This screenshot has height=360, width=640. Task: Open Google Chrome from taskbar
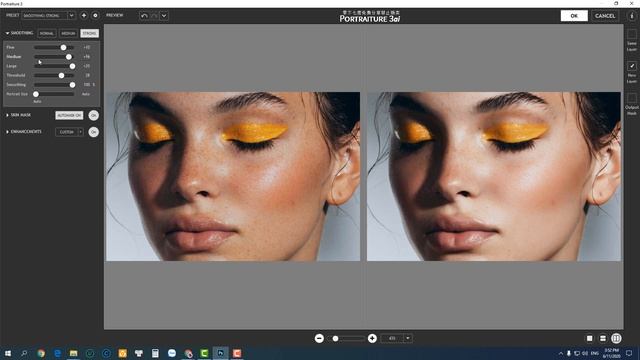pos(41,353)
